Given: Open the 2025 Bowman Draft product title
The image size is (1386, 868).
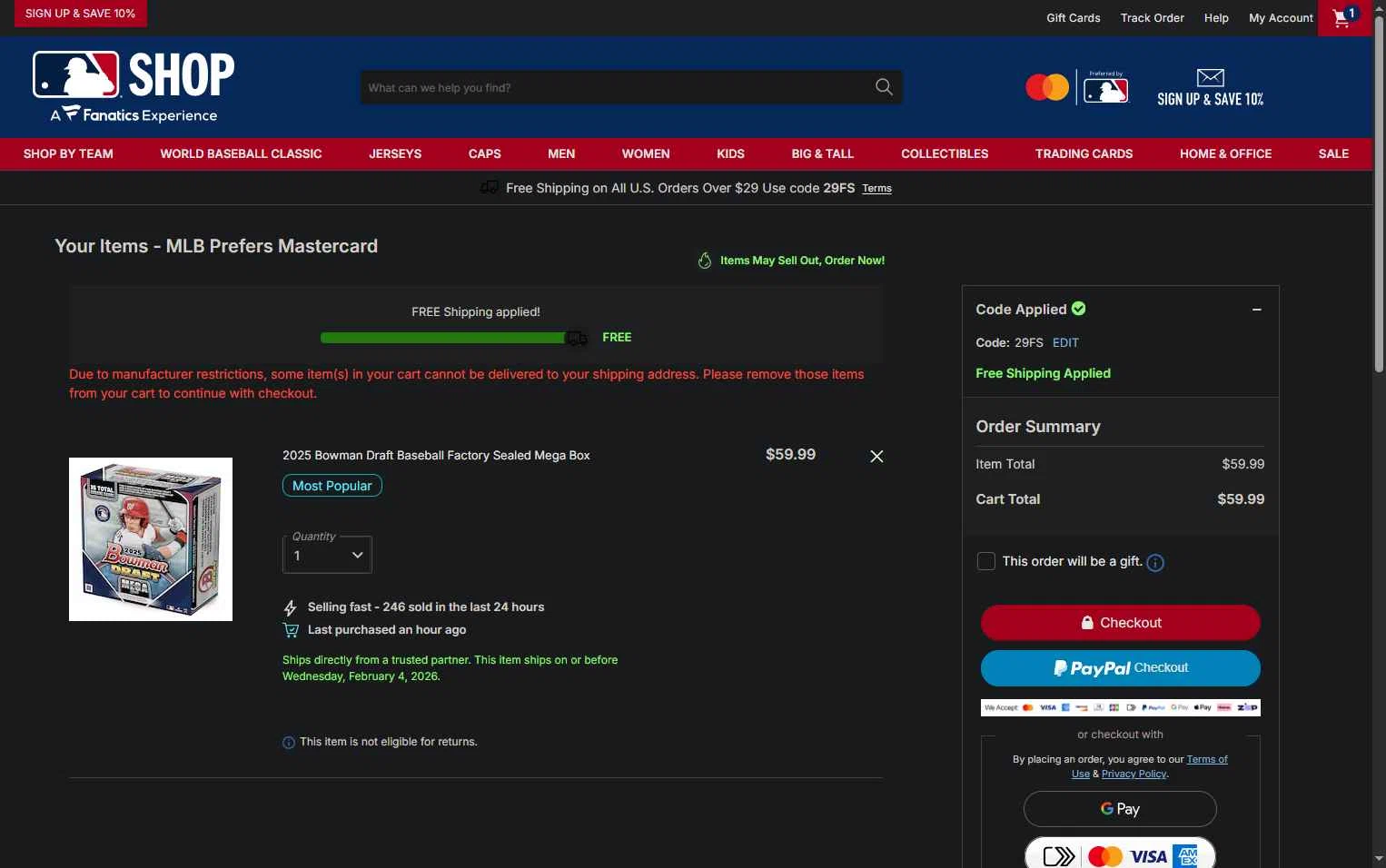Looking at the screenshot, I should (x=436, y=456).
